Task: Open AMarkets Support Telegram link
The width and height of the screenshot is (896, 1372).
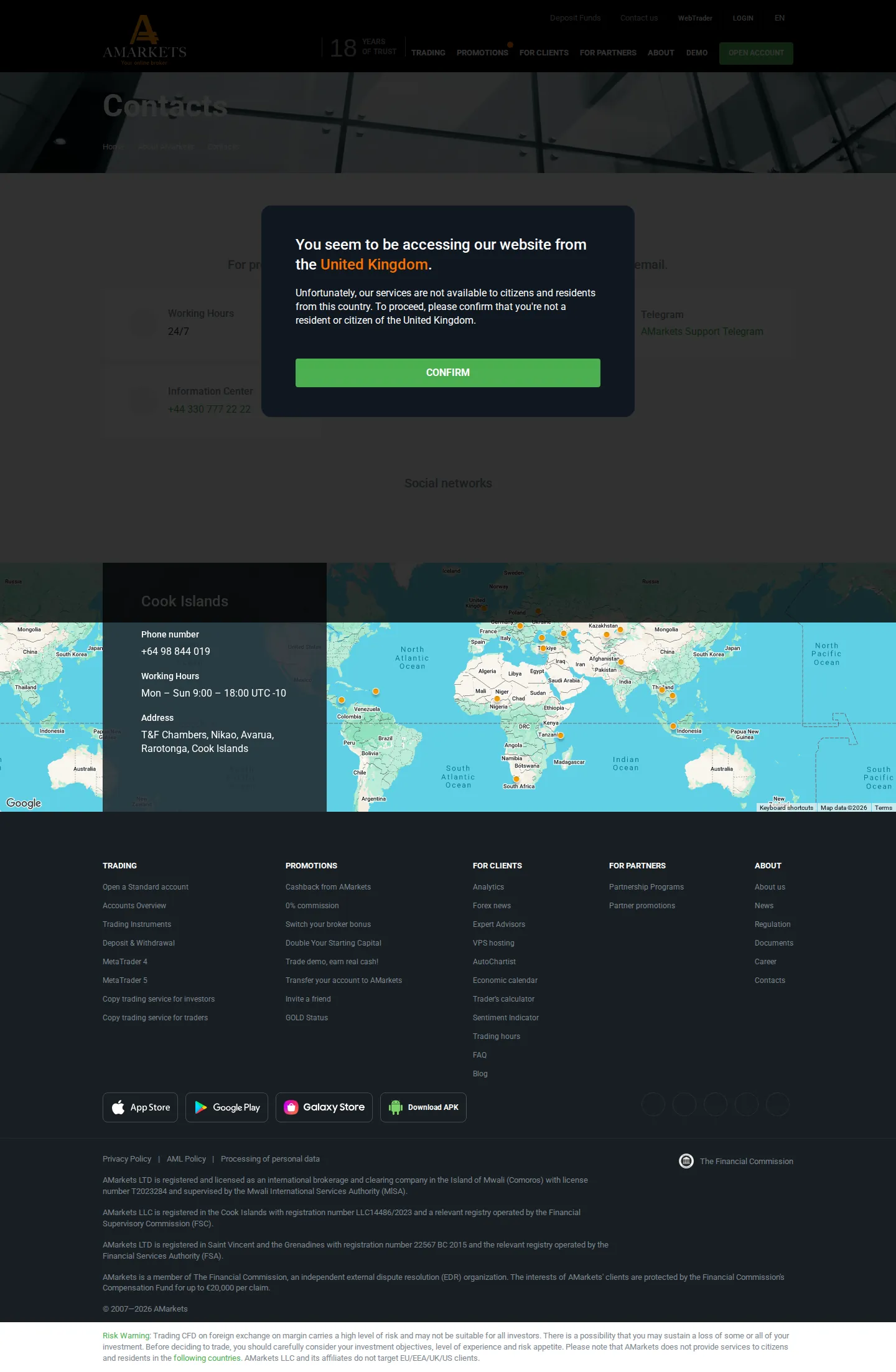Action: click(702, 332)
